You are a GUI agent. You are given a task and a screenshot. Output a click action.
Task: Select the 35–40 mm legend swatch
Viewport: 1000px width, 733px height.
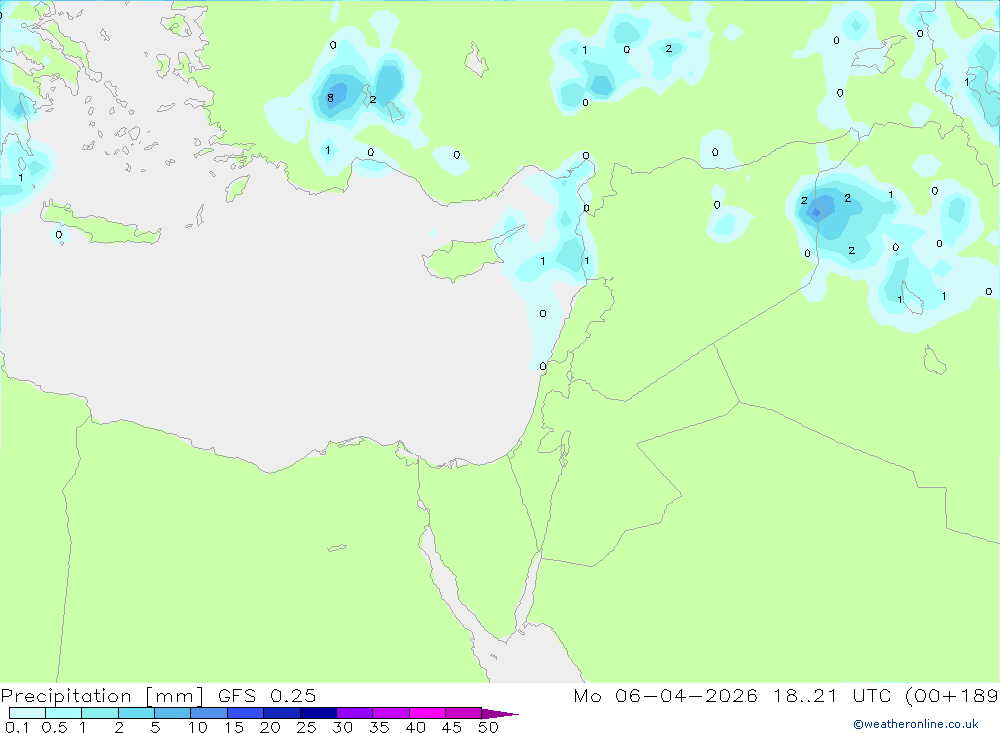(391, 713)
